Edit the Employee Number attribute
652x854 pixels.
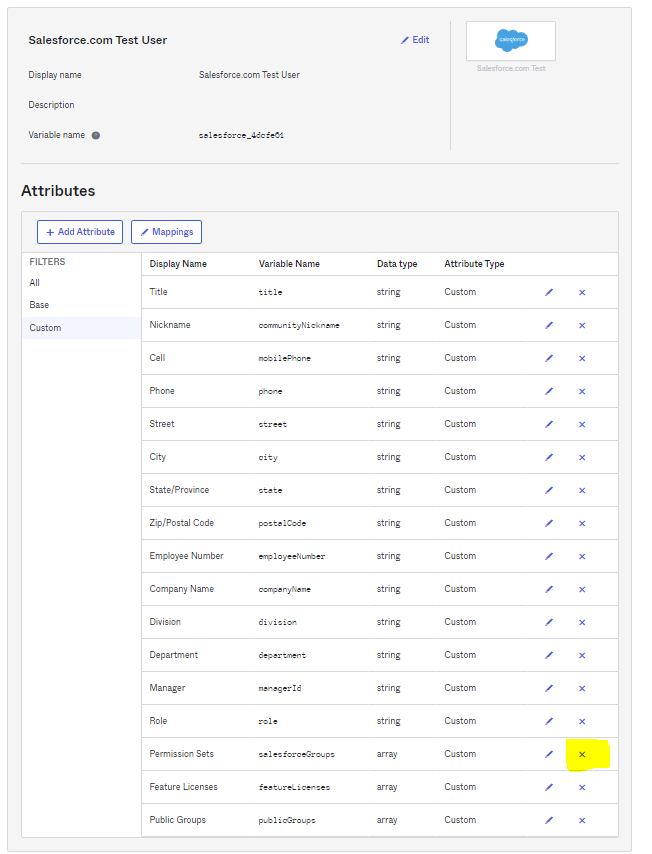(x=549, y=556)
